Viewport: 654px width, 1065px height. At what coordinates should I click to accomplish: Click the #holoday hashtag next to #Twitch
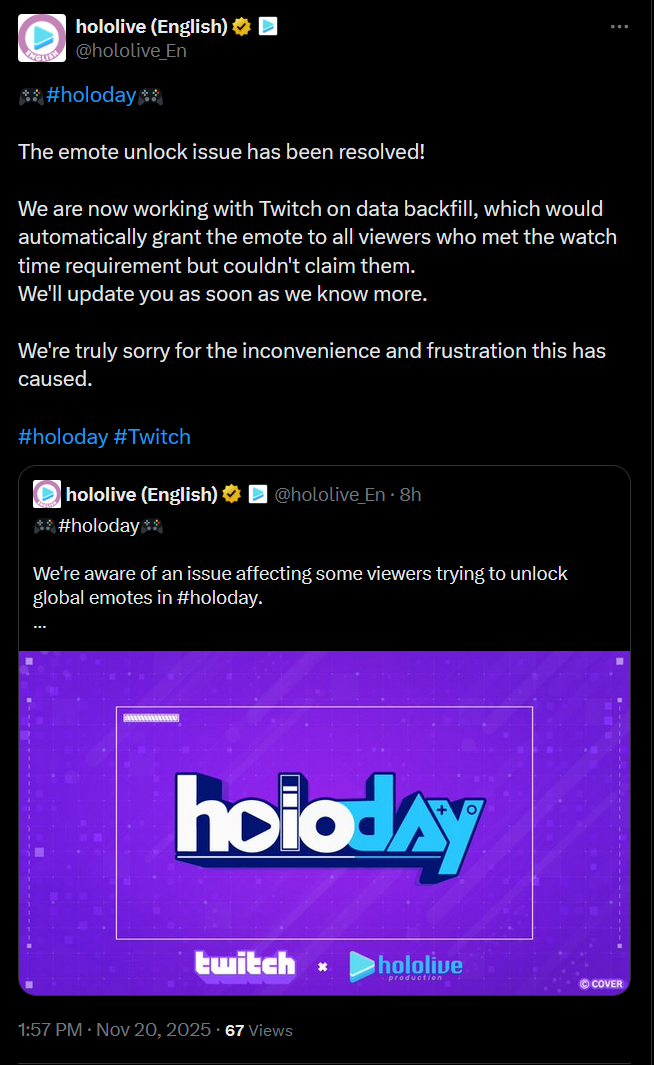[63, 436]
